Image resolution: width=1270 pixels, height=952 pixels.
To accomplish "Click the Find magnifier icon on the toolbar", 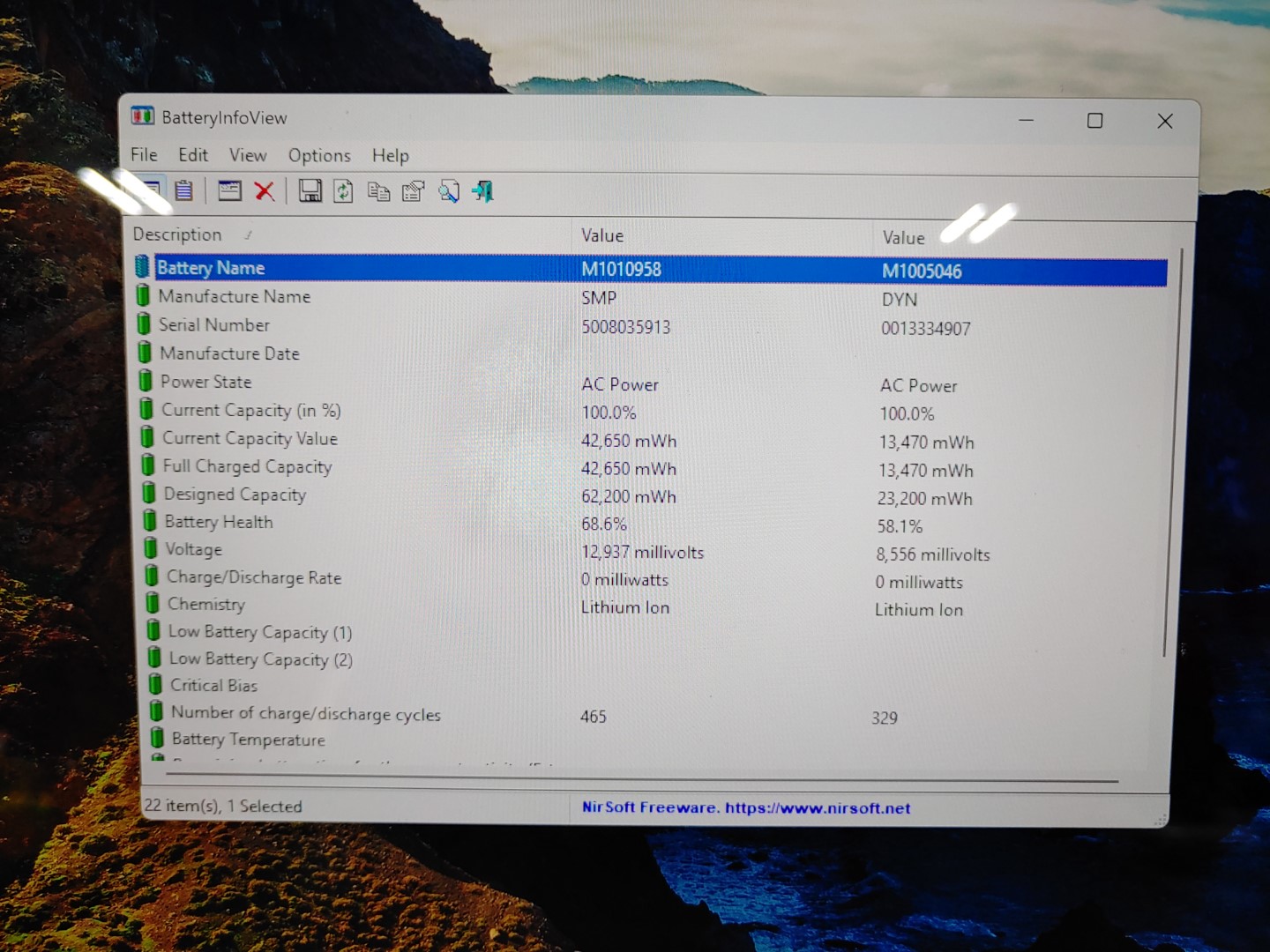I will [449, 190].
